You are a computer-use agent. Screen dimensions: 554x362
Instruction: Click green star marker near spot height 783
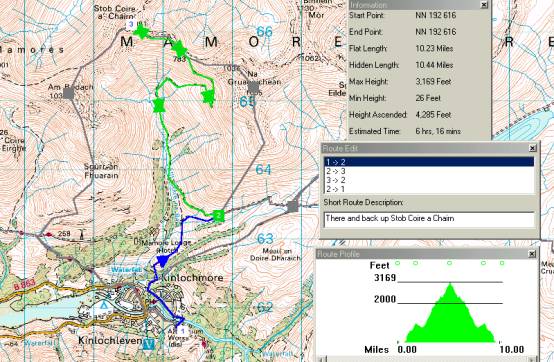click(179, 48)
